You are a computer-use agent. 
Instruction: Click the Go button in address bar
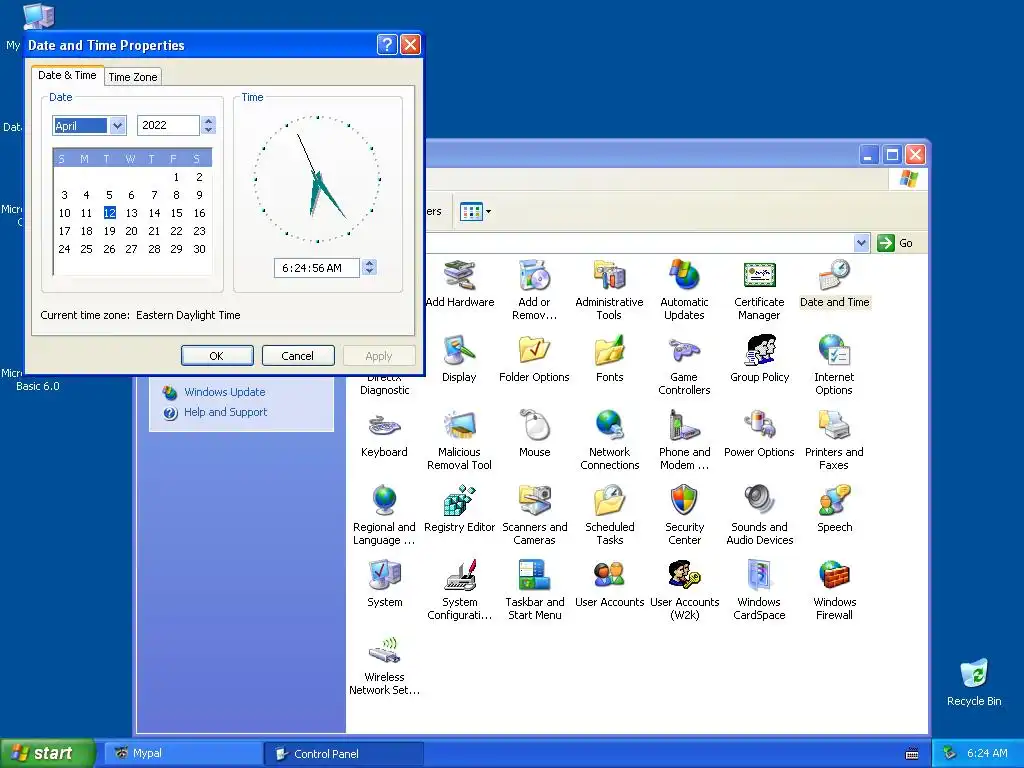coord(896,243)
